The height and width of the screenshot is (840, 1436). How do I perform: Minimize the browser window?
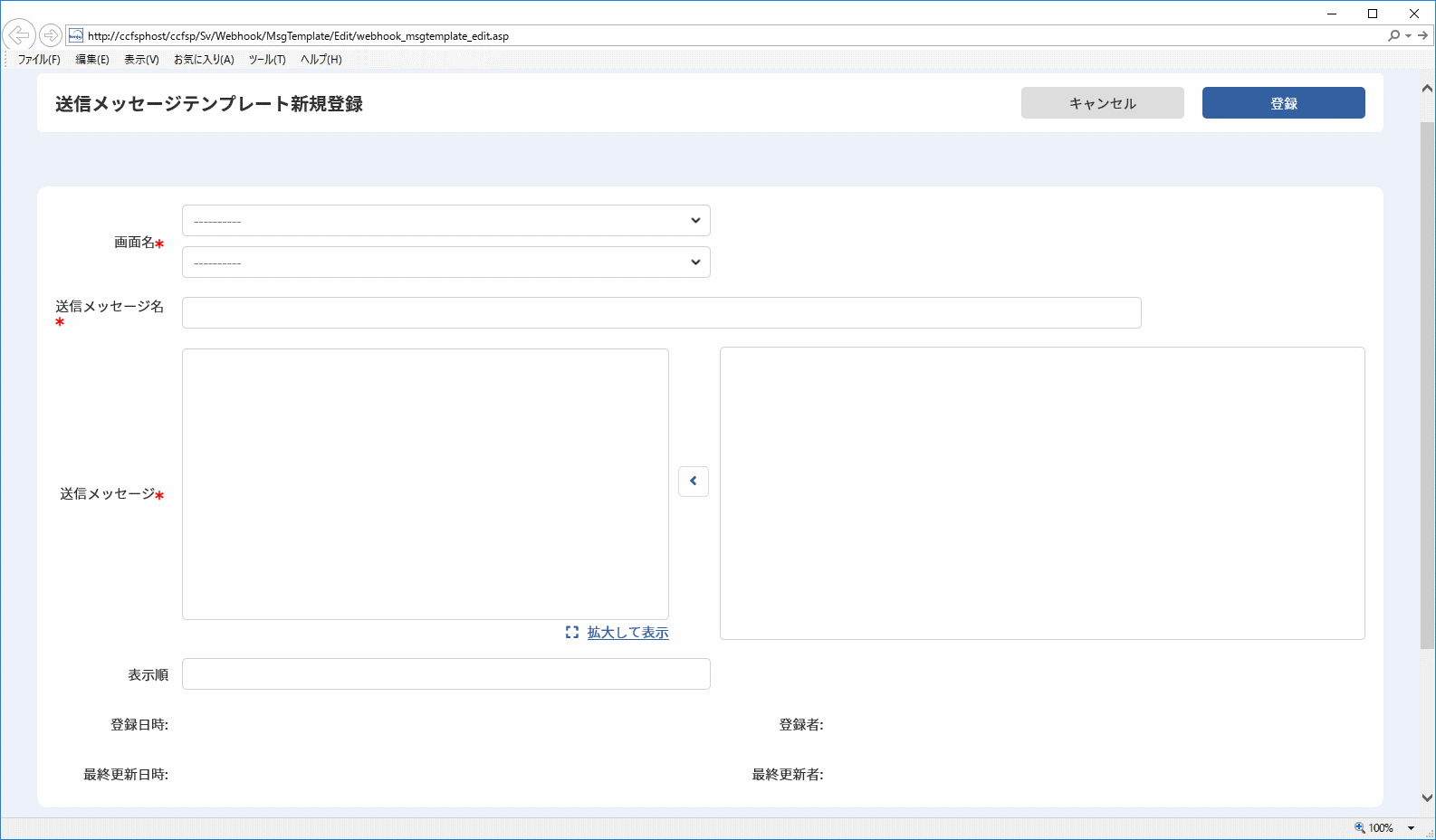point(1332,14)
